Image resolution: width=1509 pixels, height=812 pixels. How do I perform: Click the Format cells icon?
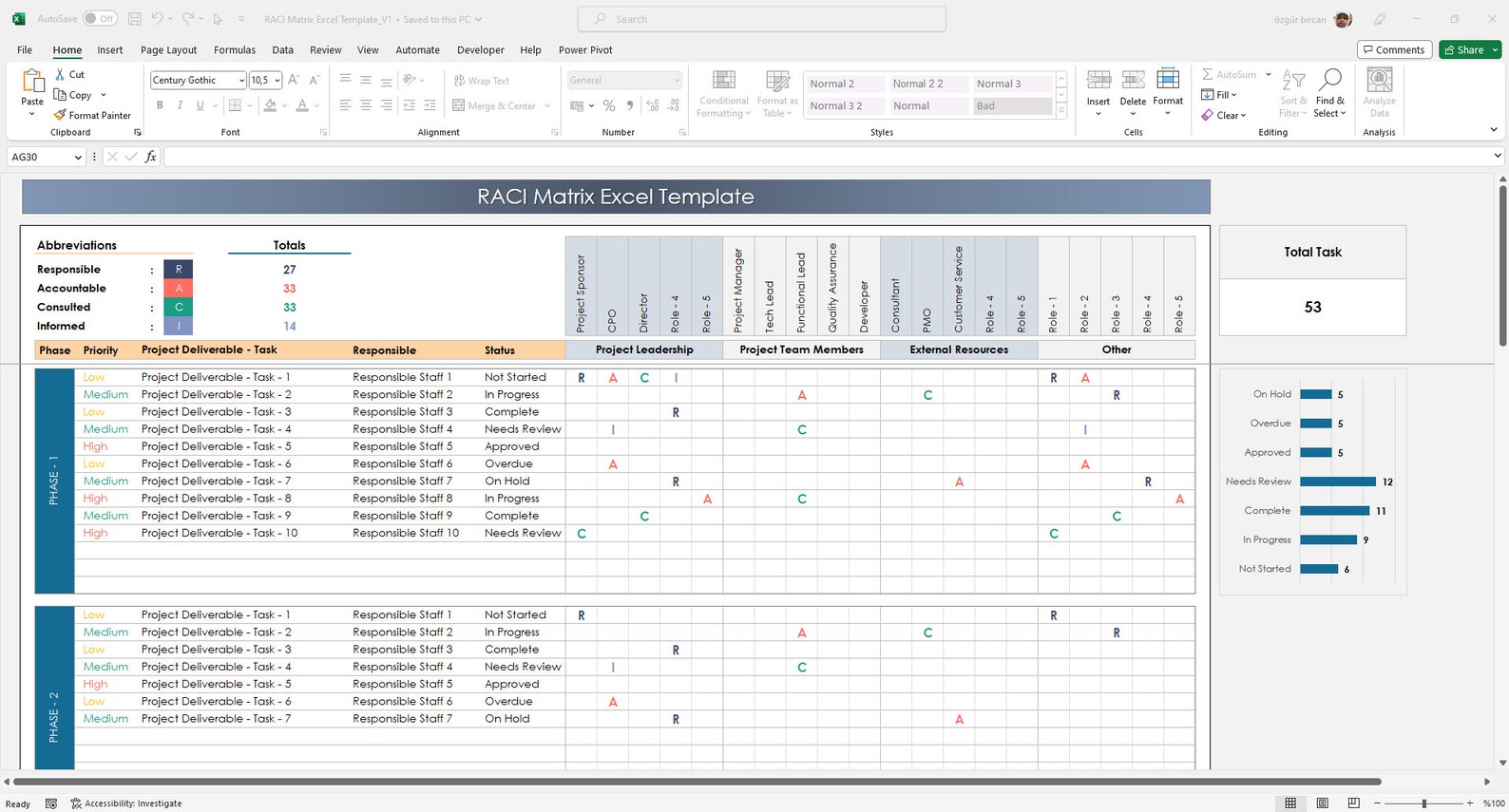1168,80
